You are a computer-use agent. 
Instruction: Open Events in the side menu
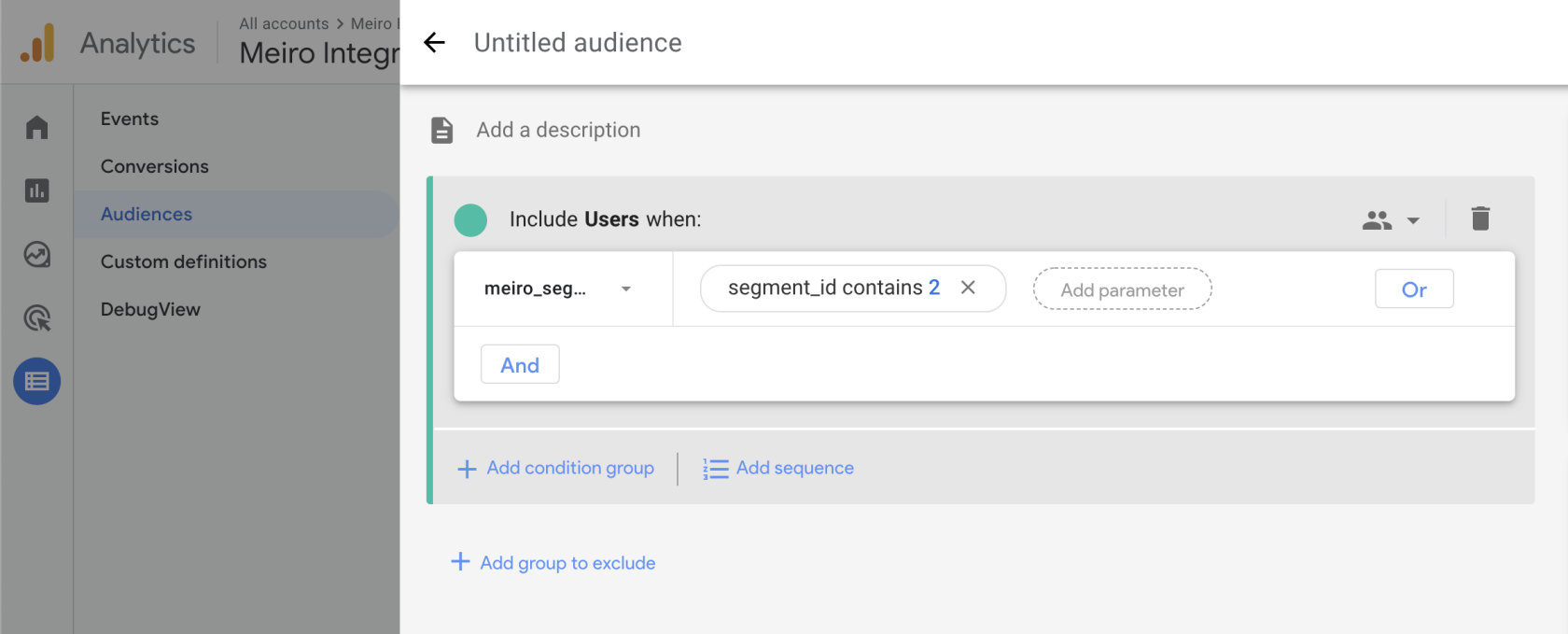[x=130, y=119]
